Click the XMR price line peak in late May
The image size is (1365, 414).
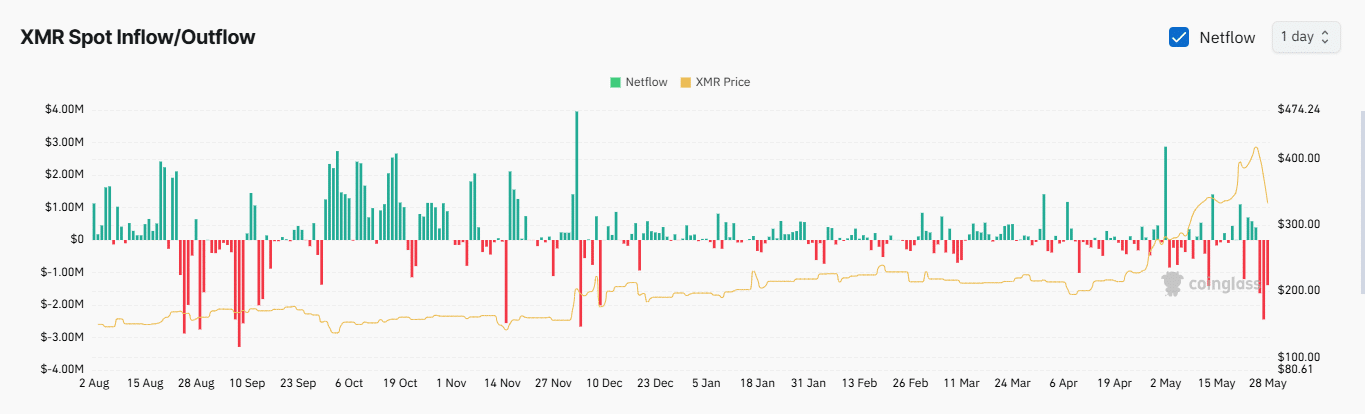click(x=1255, y=148)
